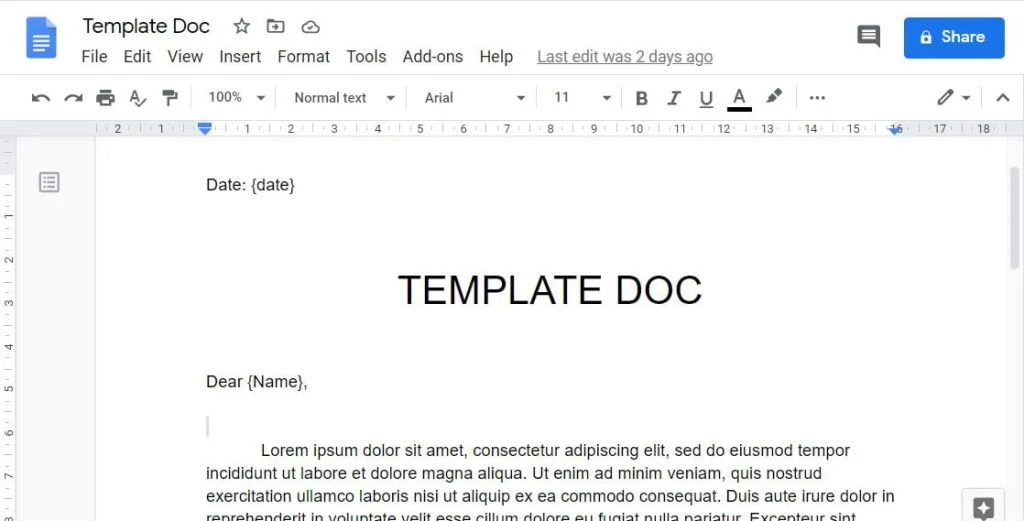
Task: Open the View menu
Action: (x=185, y=57)
